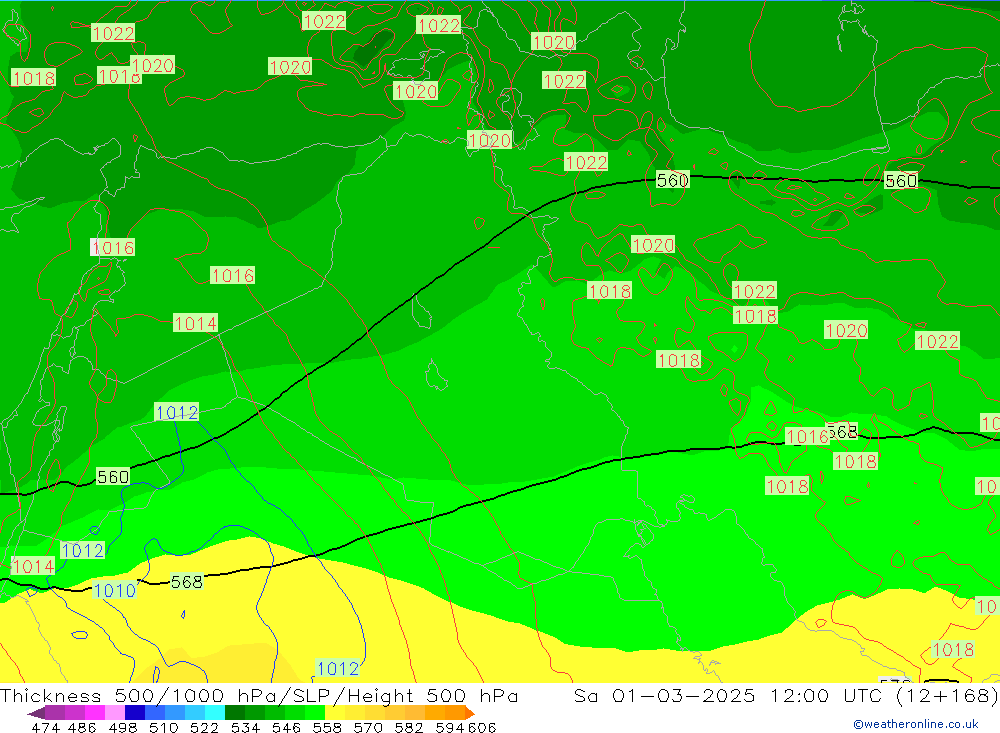Select the '522' legend value
1000x733 pixels.
click(204, 727)
